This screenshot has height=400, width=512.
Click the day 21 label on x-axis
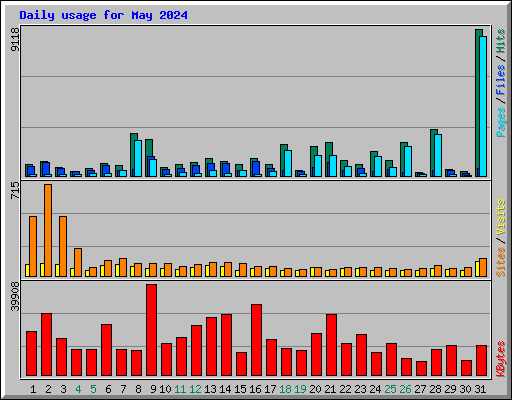(x=330, y=389)
